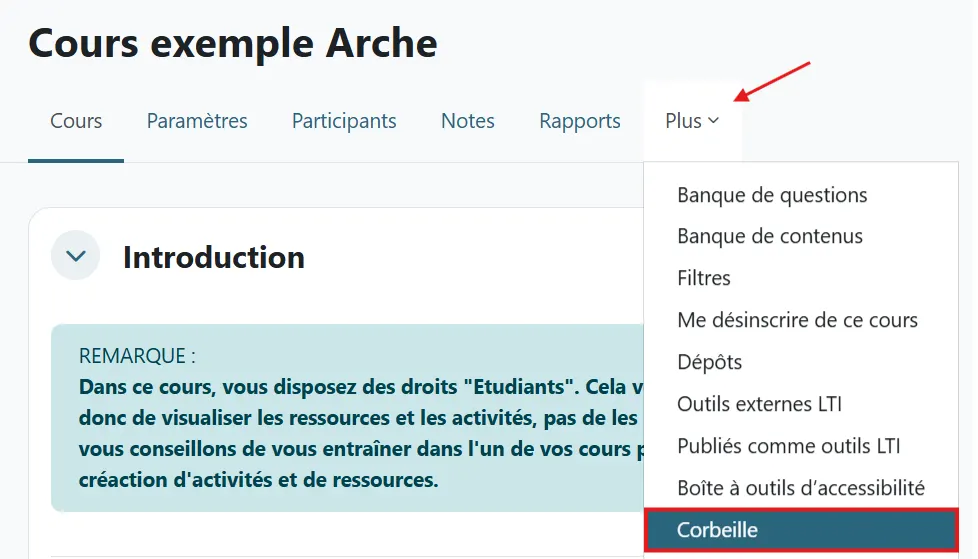Switch to the Paramètres tab
This screenshot has height=559, width=978.
tap(197, 120)
